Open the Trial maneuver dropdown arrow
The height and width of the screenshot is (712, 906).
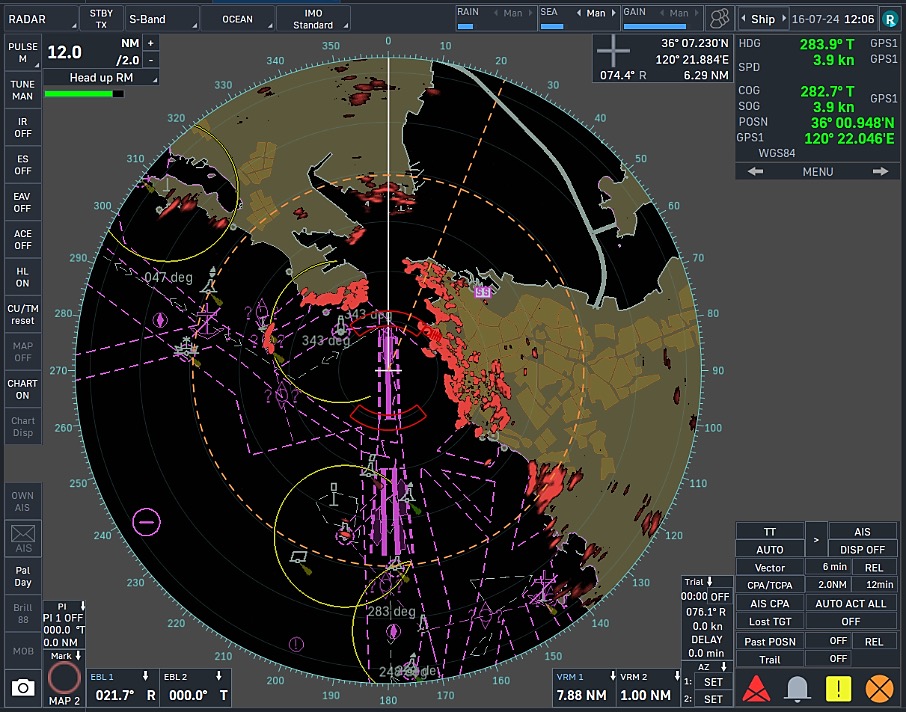tap(709, 582)
